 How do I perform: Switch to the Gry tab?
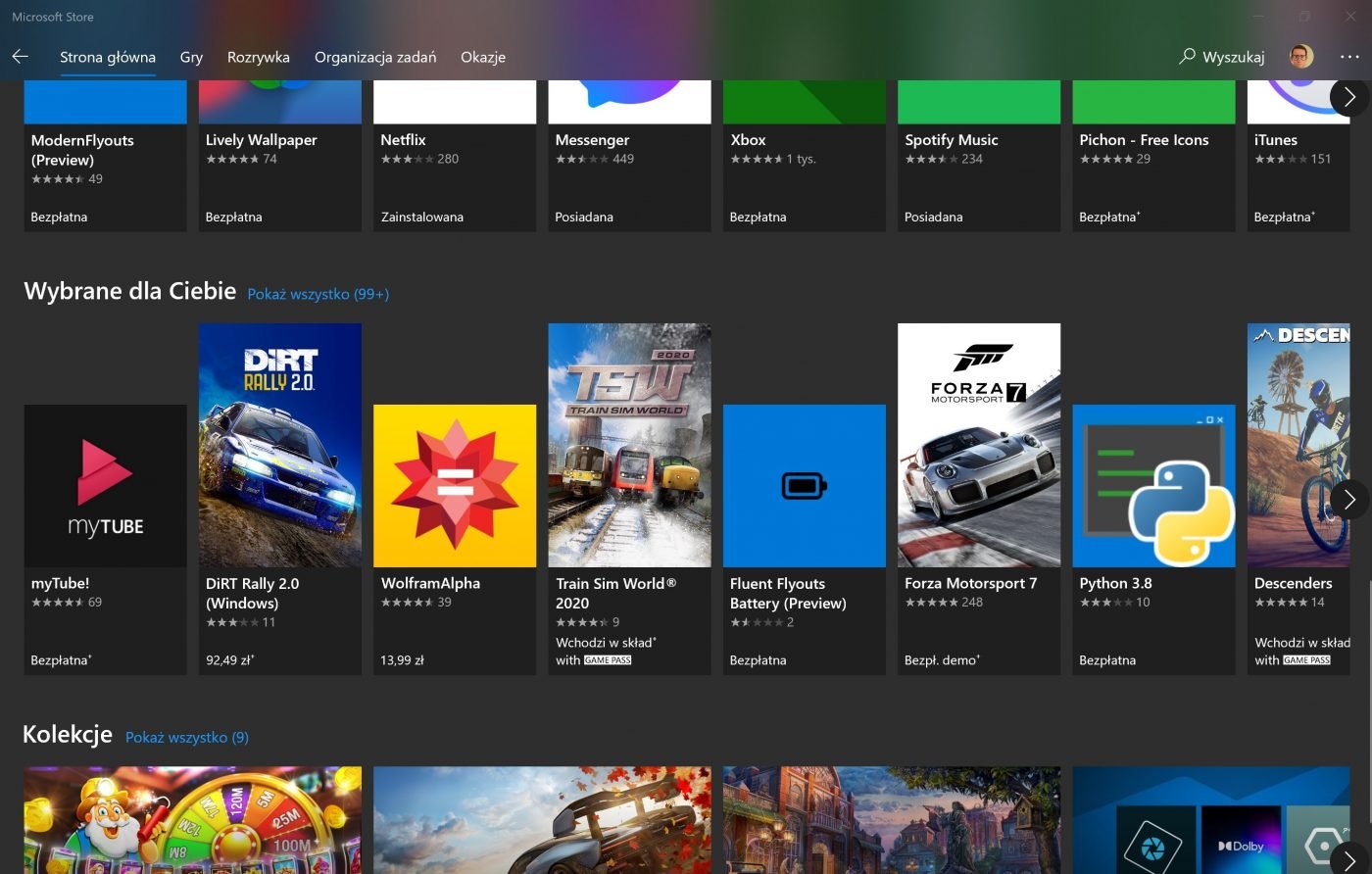point(191,57)
